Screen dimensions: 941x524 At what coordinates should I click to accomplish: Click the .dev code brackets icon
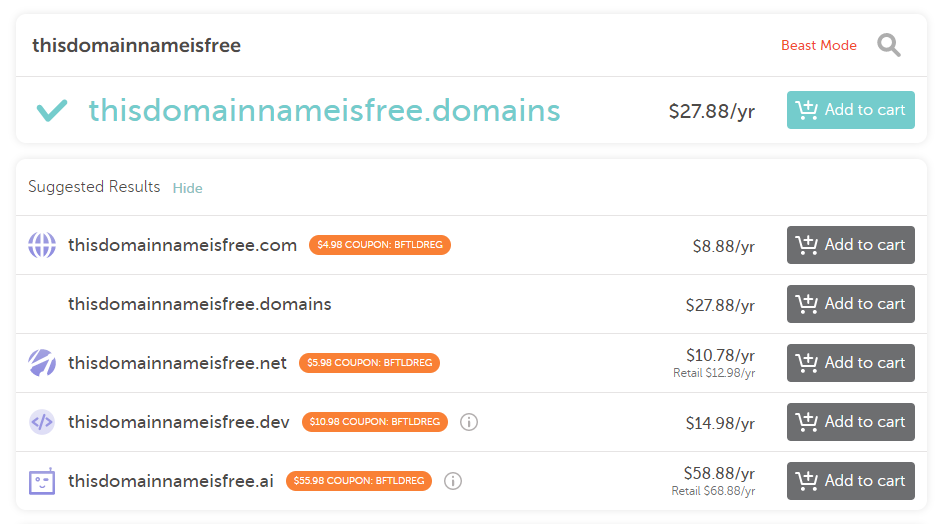pos(42,422)
